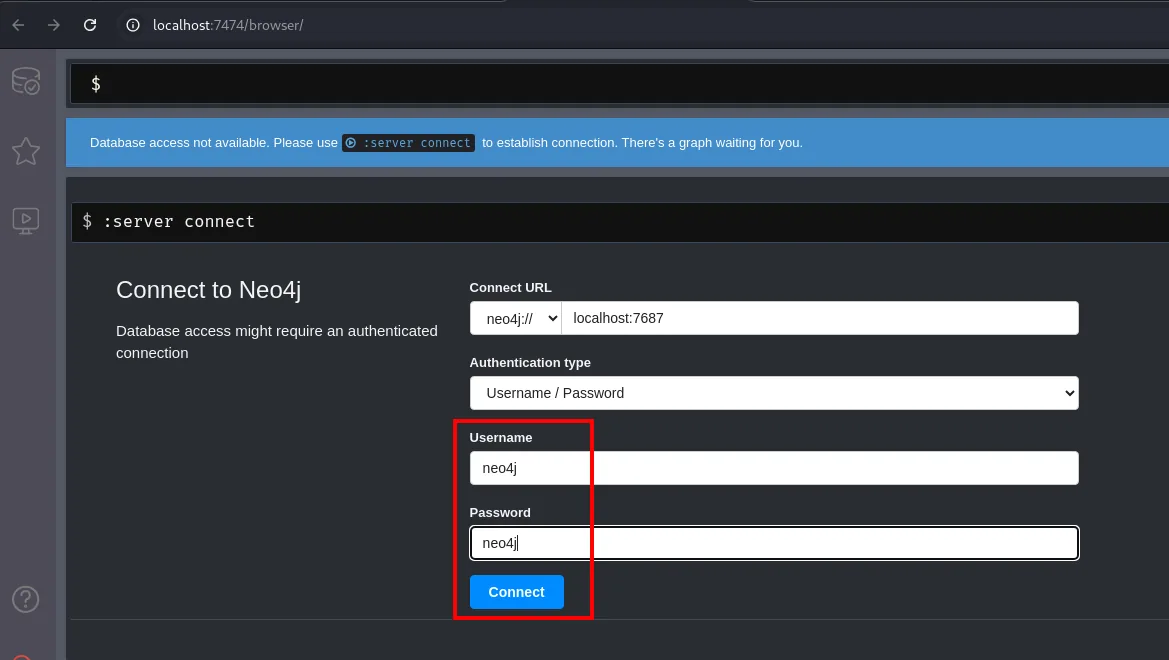Click the 'Username' label

click(x=501, y=438)
